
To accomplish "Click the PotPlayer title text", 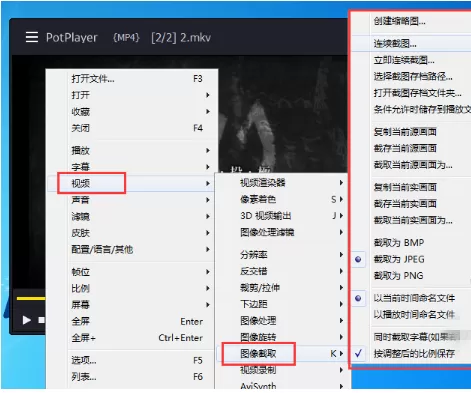I will click(x=72, y=37).
